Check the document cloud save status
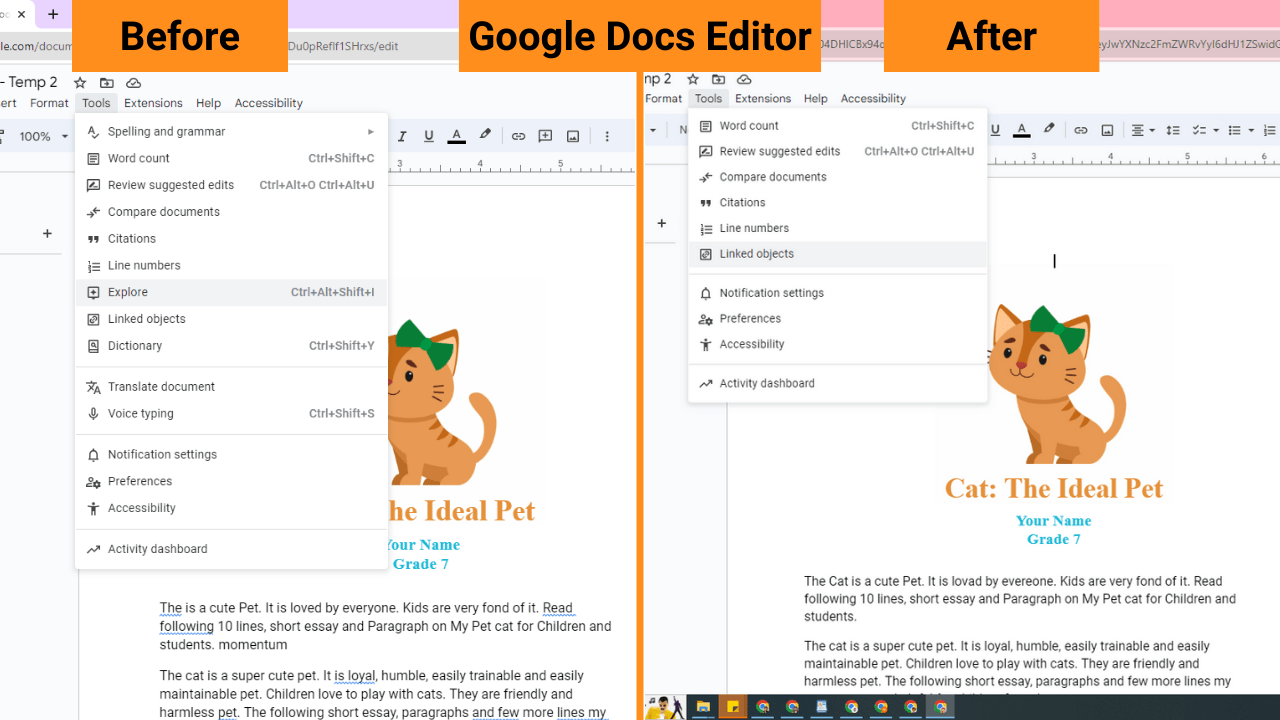This screenshot has height=720, width=1280. [x=133, y=83]
